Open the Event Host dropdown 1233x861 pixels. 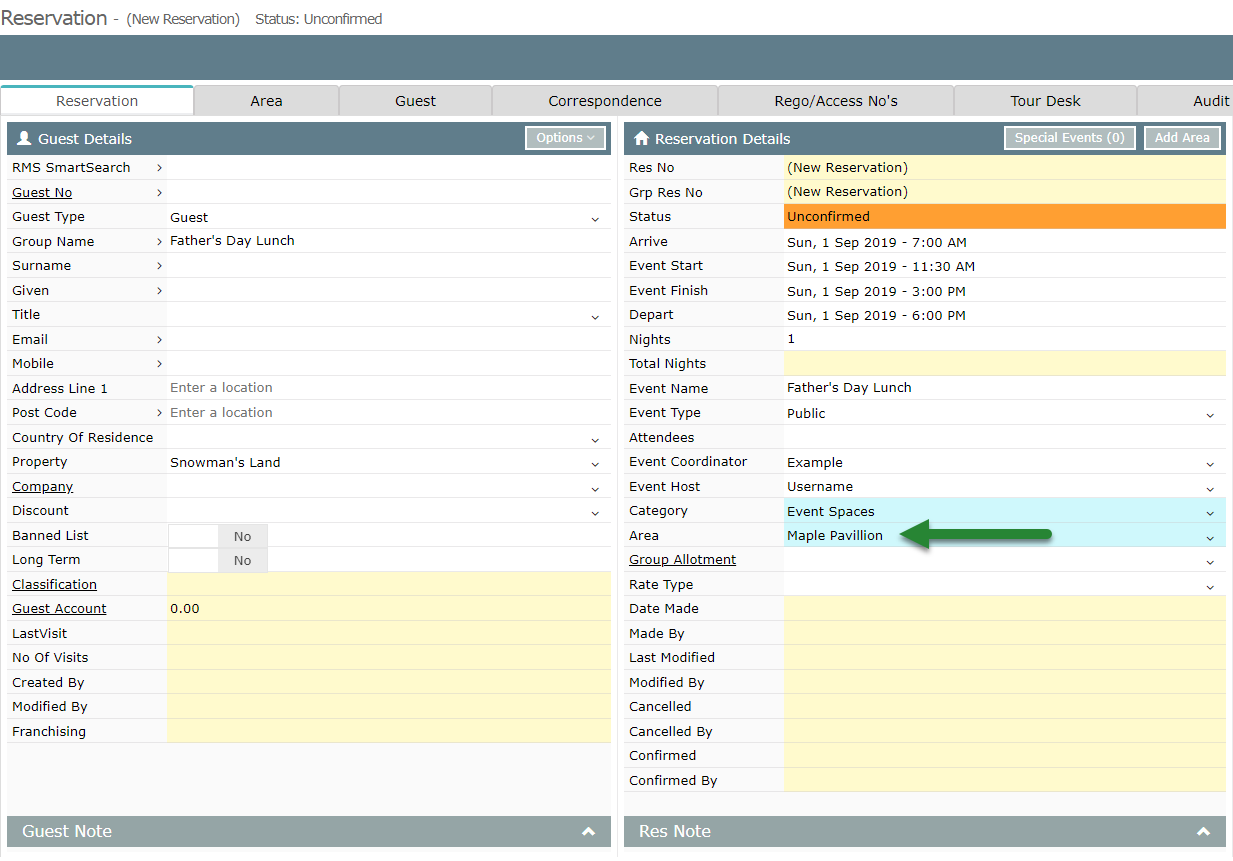tap(1210, 488)
